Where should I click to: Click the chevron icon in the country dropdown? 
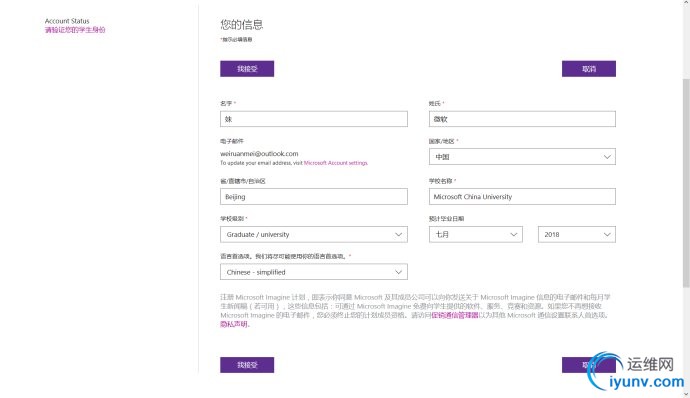(x=607, y=157)
